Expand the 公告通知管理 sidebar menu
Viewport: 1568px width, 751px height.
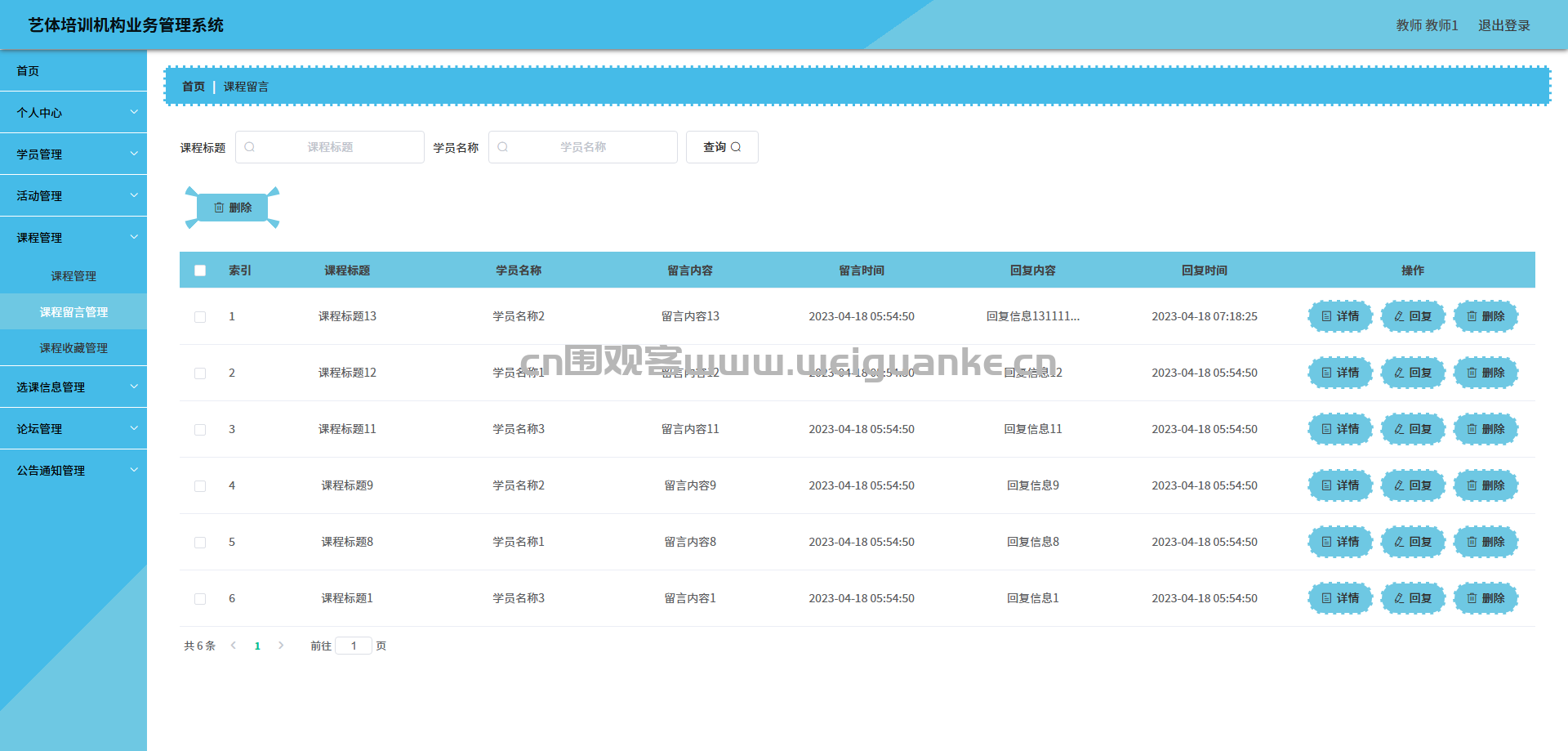coord(73,471)
